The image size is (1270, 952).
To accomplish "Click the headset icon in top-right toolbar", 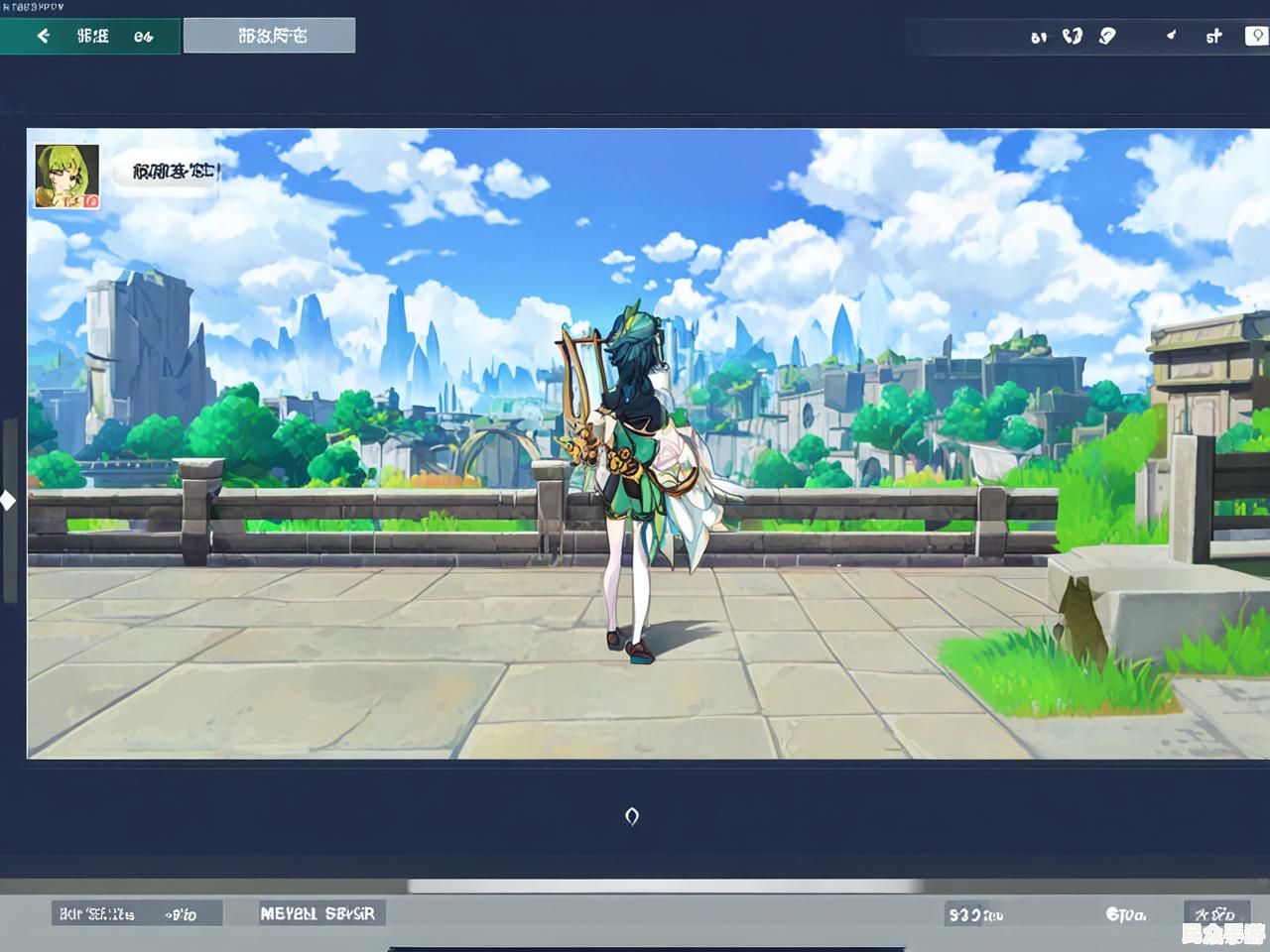I will coord(1072,37).
